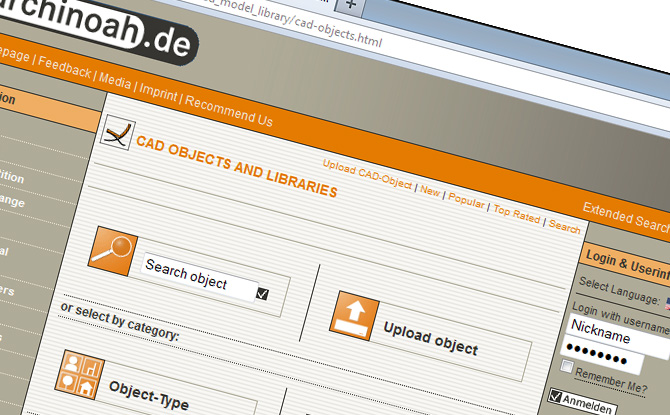The width and height of the screenshot is (670, 415).
Task: Click the Remember Me? label
Action: 611,380
